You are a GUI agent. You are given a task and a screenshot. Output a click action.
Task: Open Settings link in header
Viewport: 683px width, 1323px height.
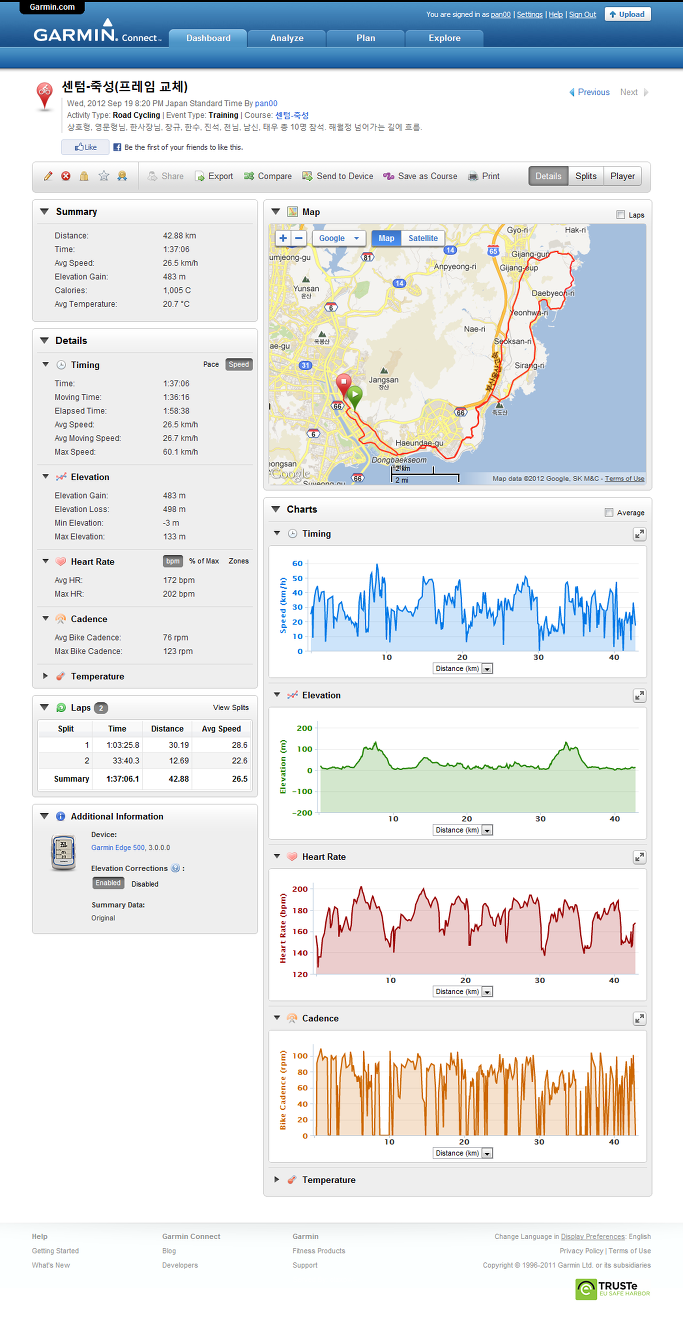click(x=530, y=15)
